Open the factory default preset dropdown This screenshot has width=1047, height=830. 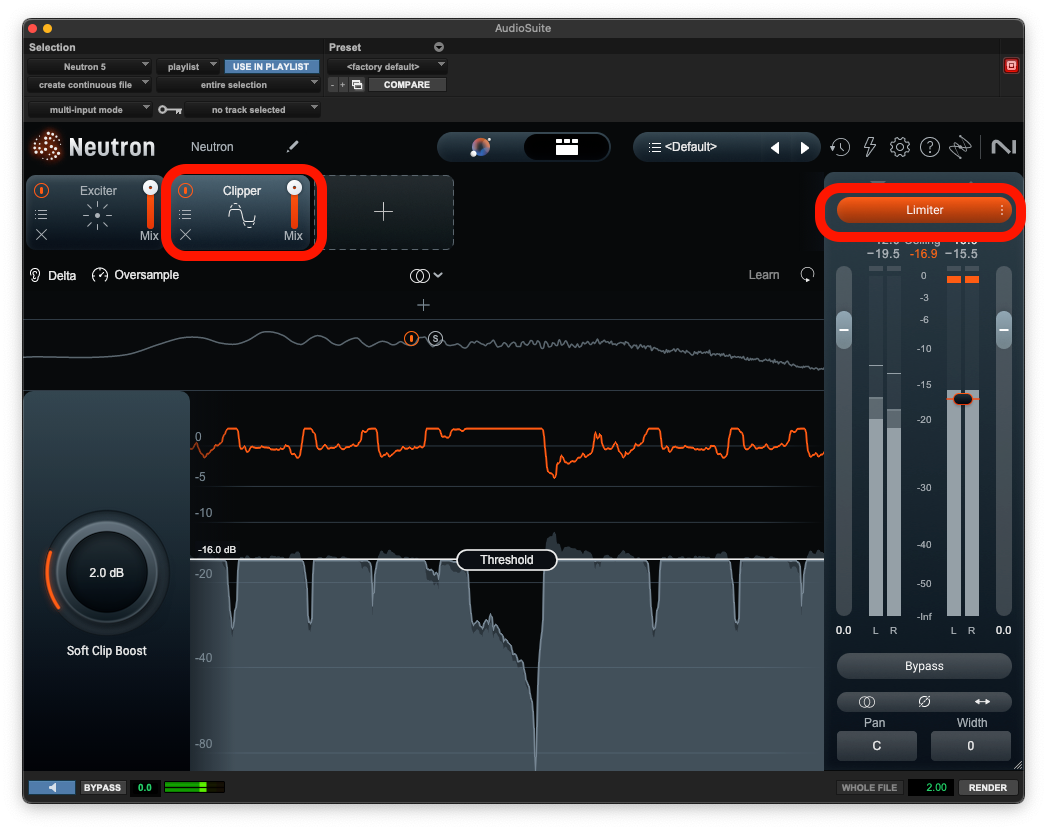point(387,66)
